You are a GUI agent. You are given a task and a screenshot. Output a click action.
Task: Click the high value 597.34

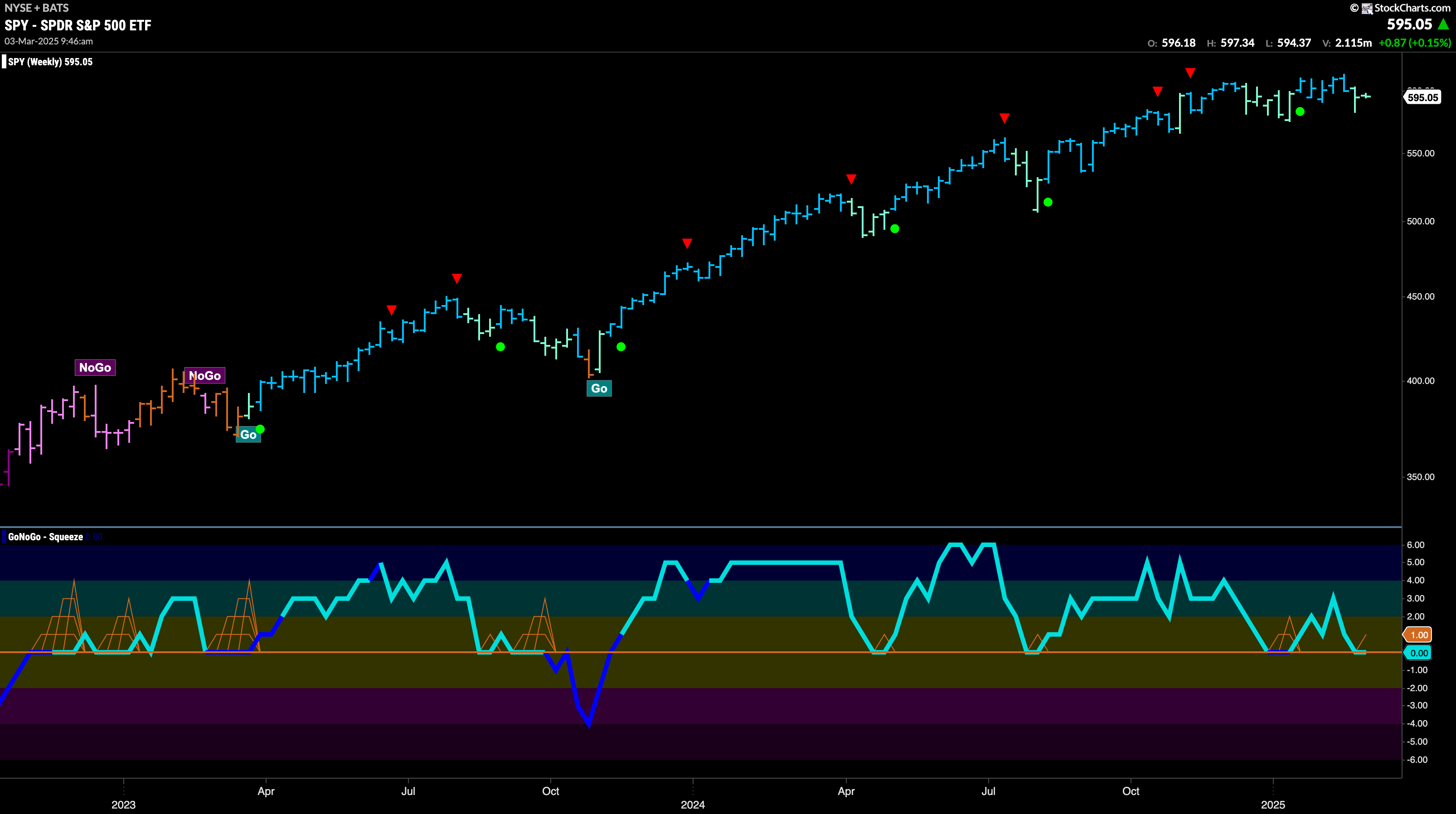click(x=1237, y=43)
